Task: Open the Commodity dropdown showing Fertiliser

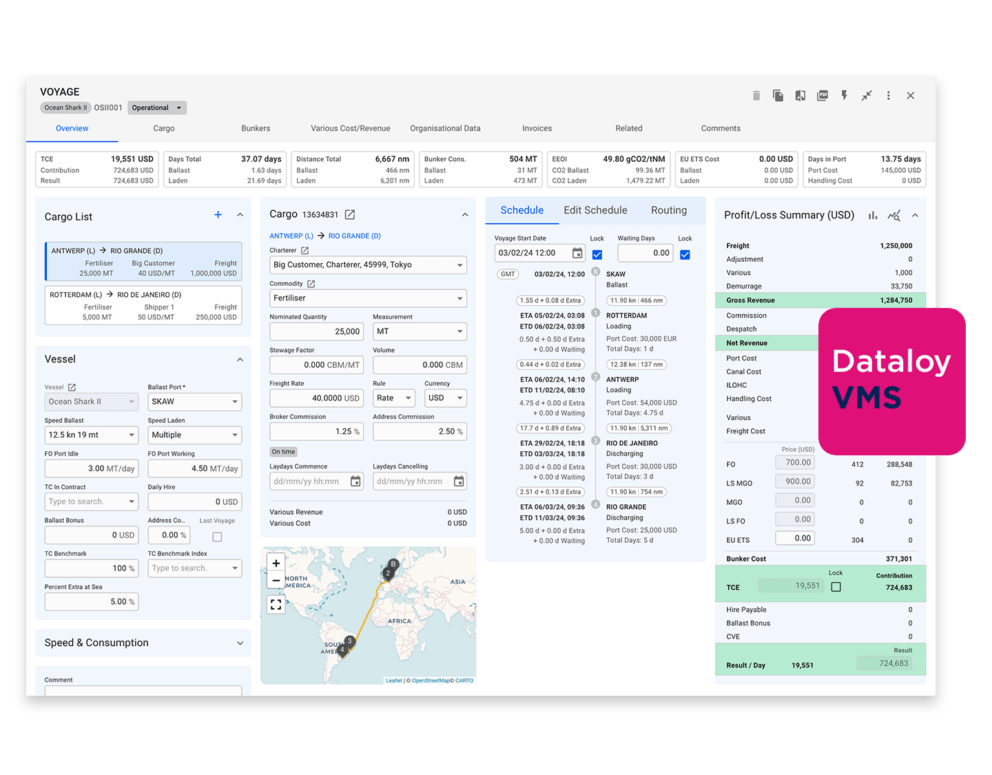Action: coord(367,297)
